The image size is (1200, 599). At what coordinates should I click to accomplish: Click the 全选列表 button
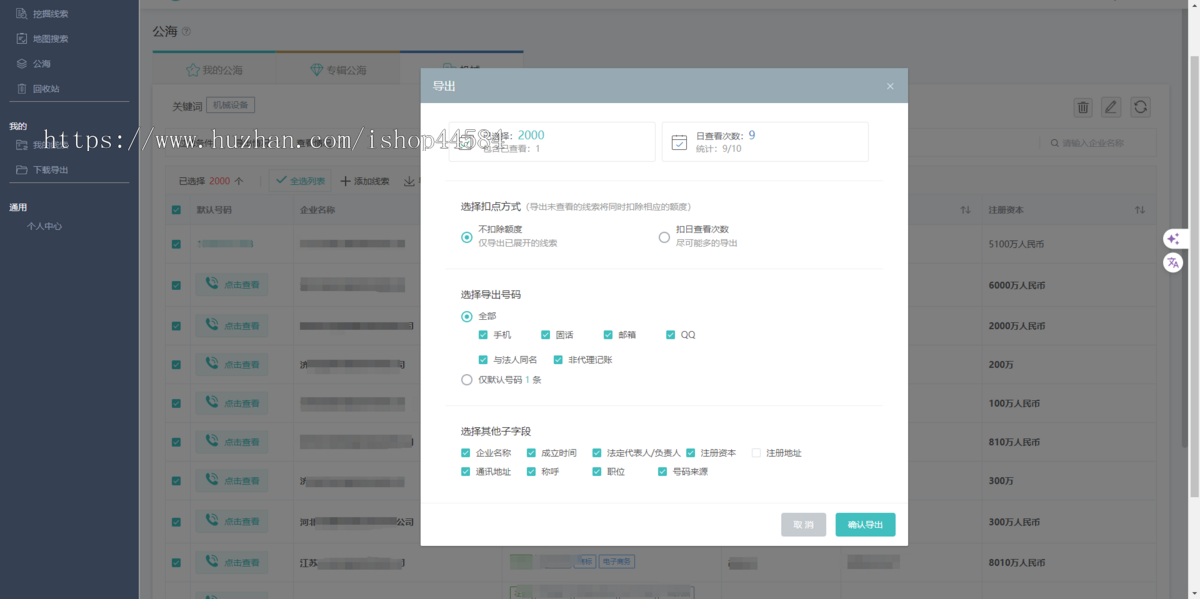[x=301, y=181]
